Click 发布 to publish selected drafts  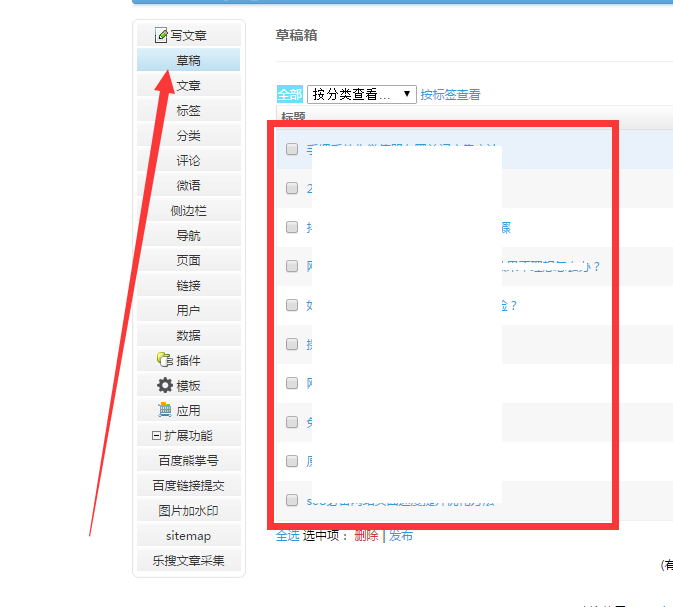(401, 535)
